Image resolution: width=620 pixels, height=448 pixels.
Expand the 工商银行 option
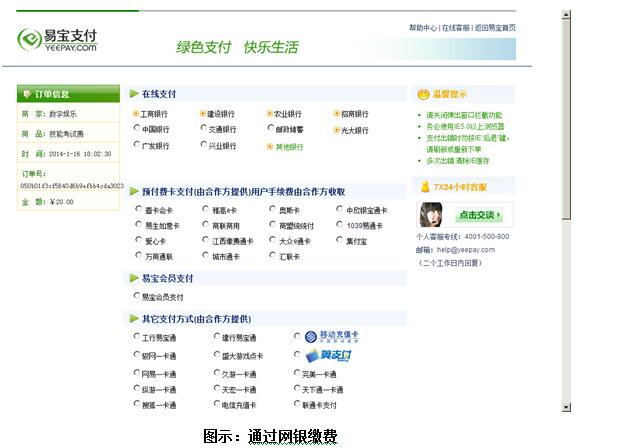(136, 114)
